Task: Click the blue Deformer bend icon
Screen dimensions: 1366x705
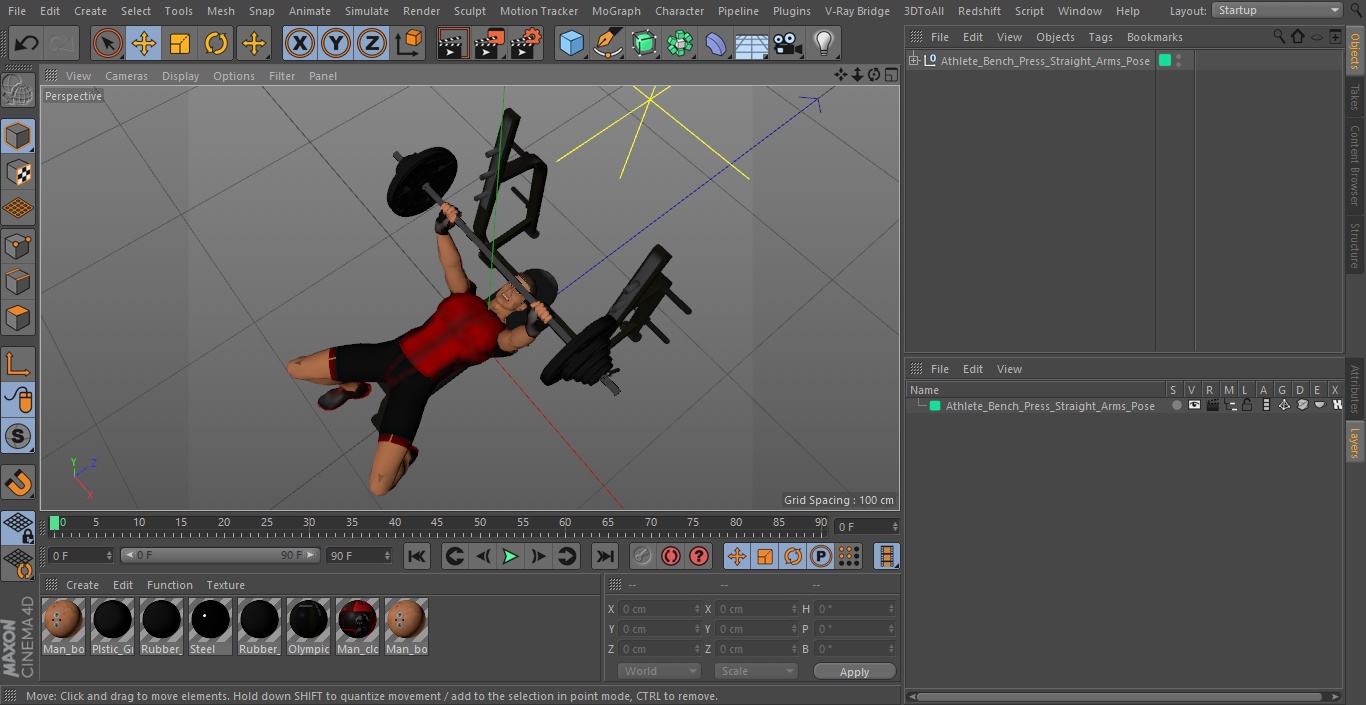Action: coord(716,44)
